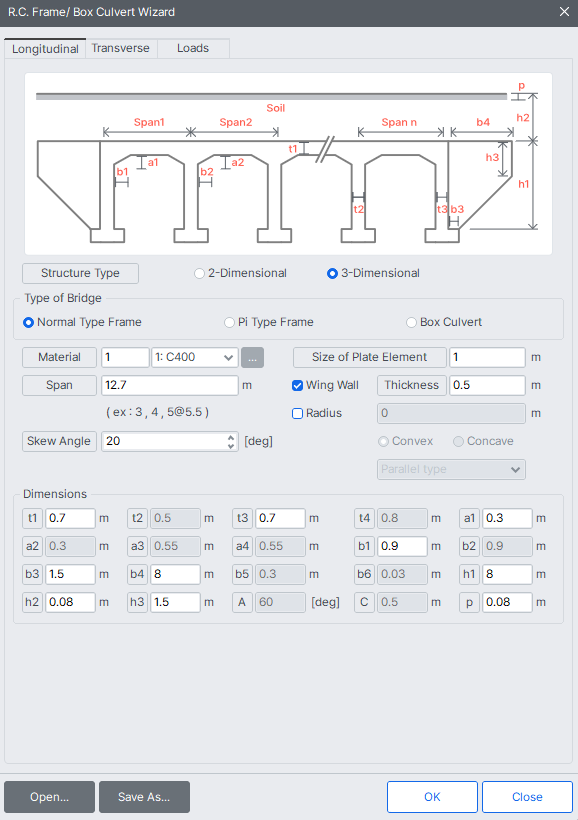
Task: Disable the Wing Wall checkbox
Action: 297,385
